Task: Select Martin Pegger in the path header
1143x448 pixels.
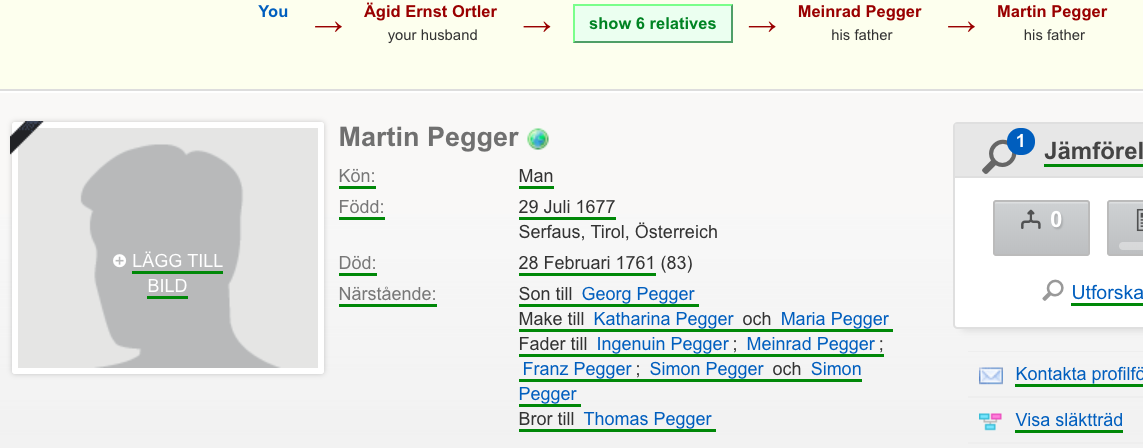Action: pos(1052,12)
